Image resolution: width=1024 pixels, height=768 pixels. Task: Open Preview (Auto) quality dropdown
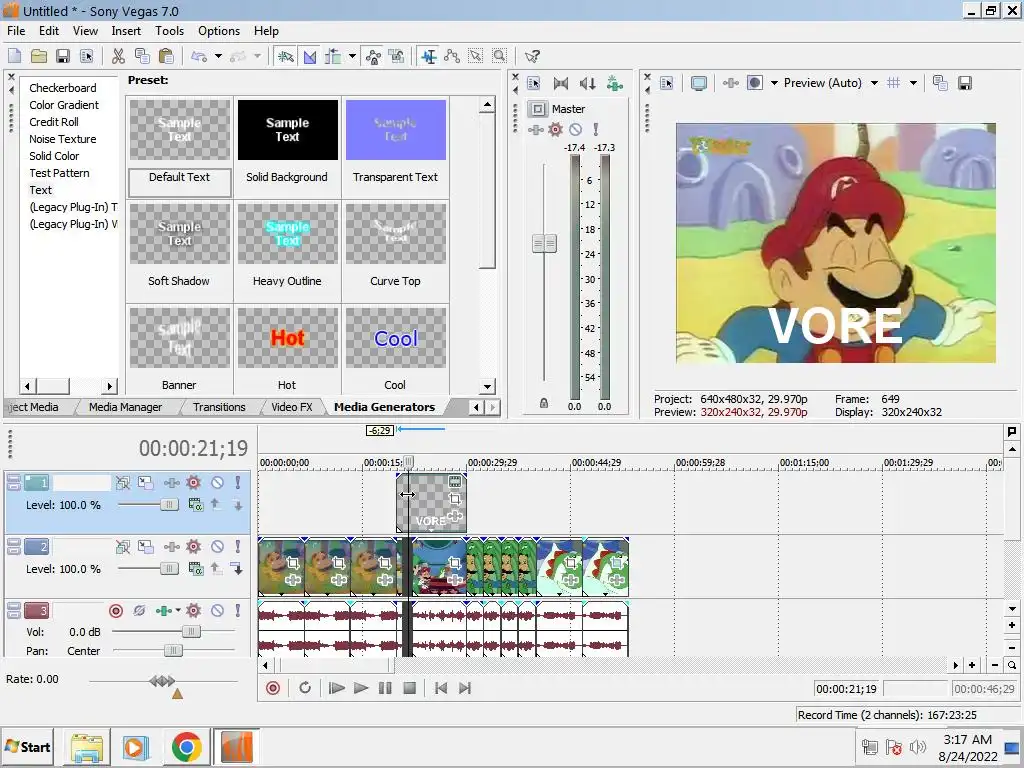[x=874, y=83]
